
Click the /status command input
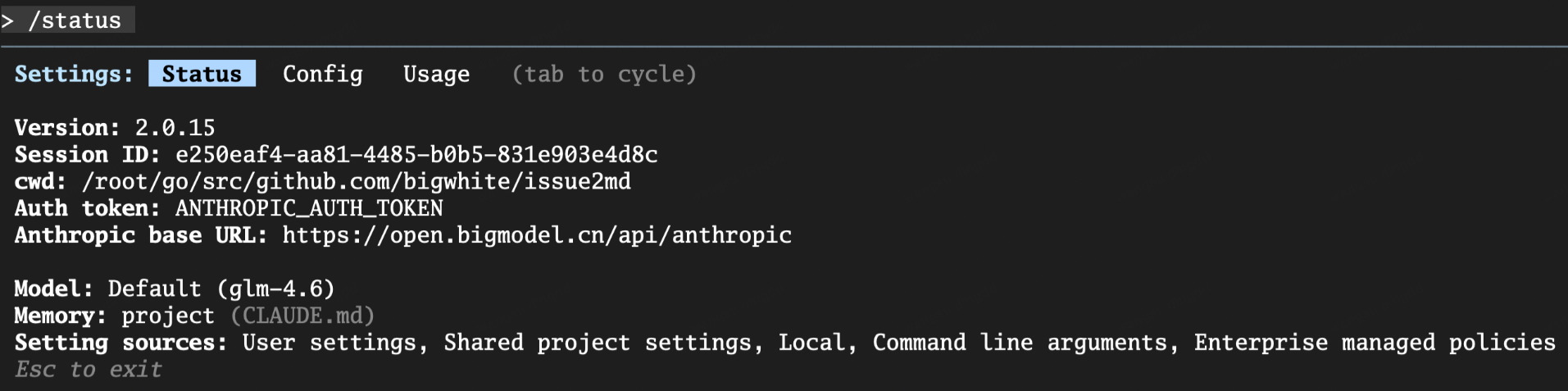pos(75,20)
